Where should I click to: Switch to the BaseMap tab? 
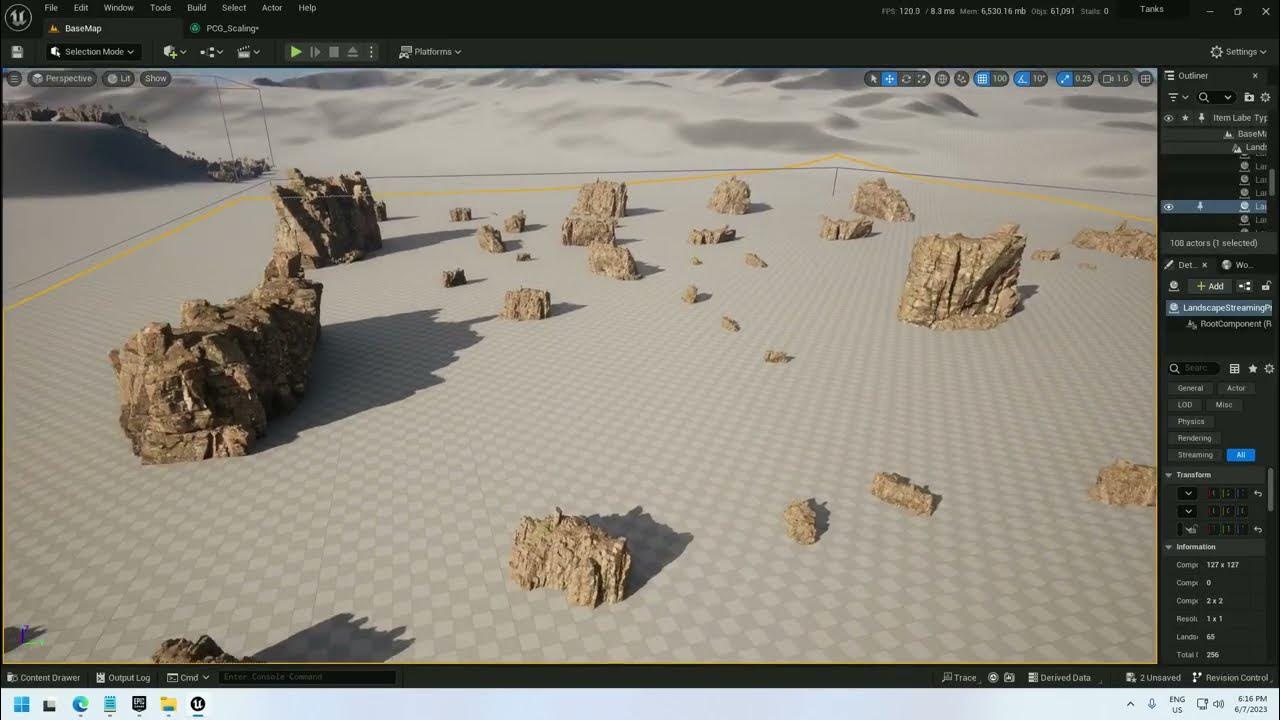83,28
